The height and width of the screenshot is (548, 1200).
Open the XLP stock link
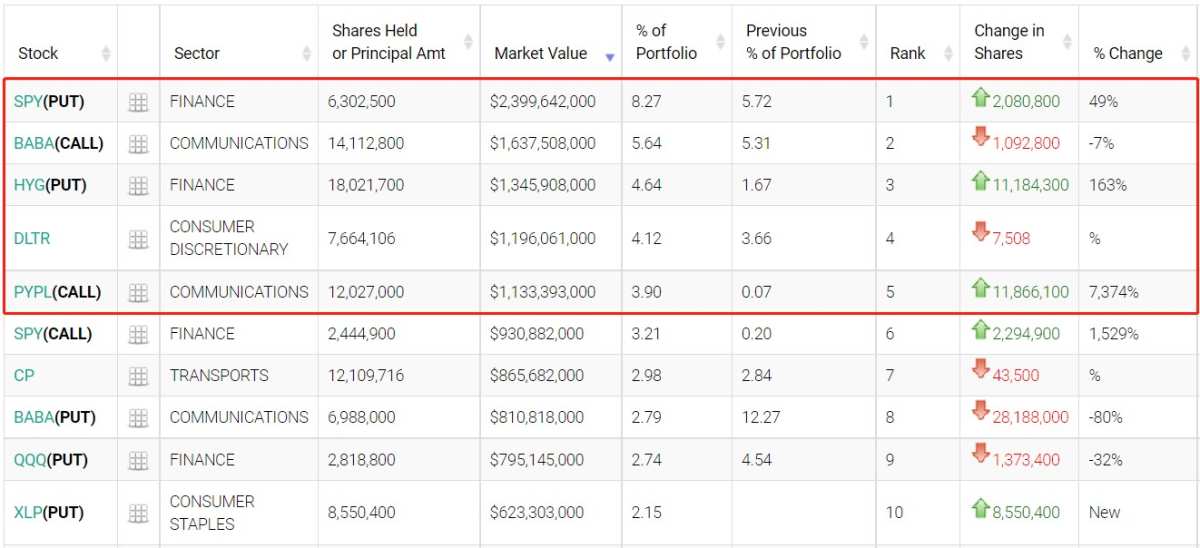(x=27, y=513)
